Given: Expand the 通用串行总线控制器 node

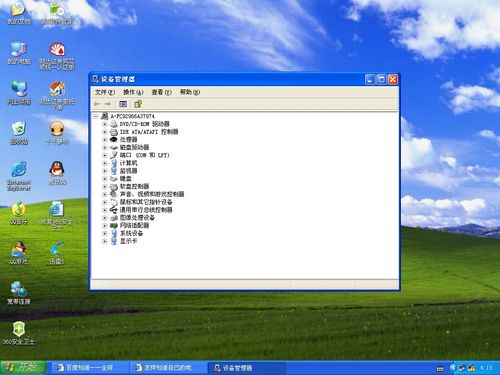Looking at the screenshot, I should [104, 210].
